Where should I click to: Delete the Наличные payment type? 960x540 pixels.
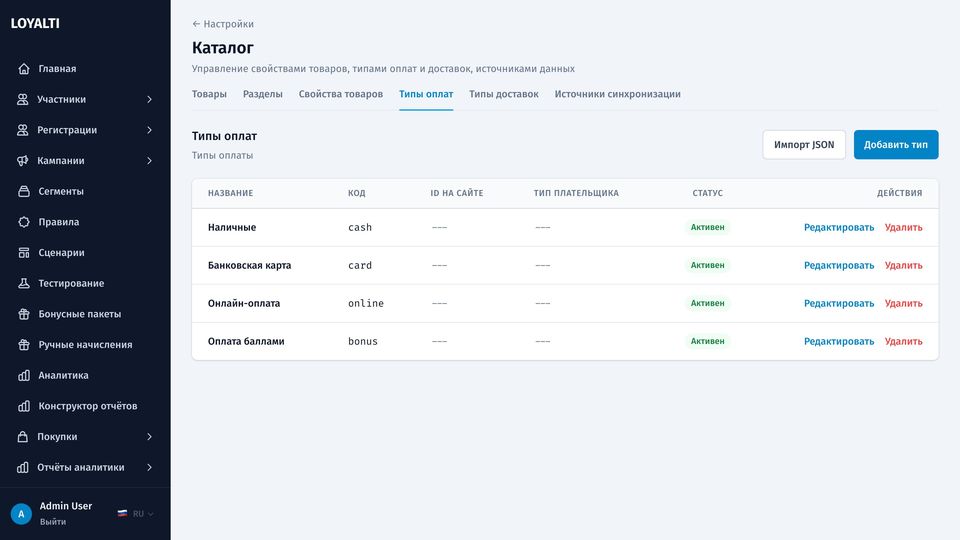pyautogui.click(x=903, y=227)
